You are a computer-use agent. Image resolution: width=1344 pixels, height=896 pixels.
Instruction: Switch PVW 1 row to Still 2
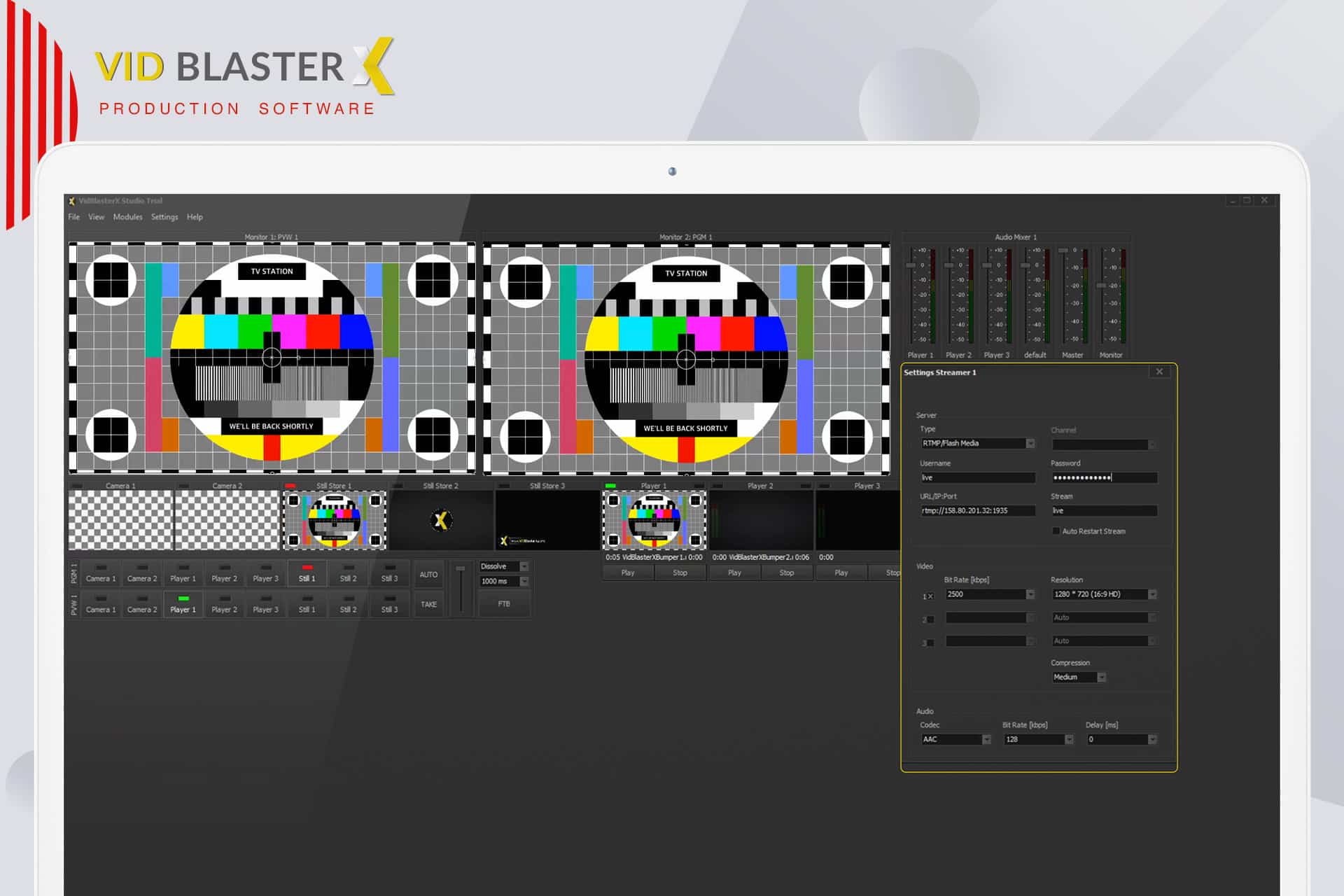[x=349, y=604]
